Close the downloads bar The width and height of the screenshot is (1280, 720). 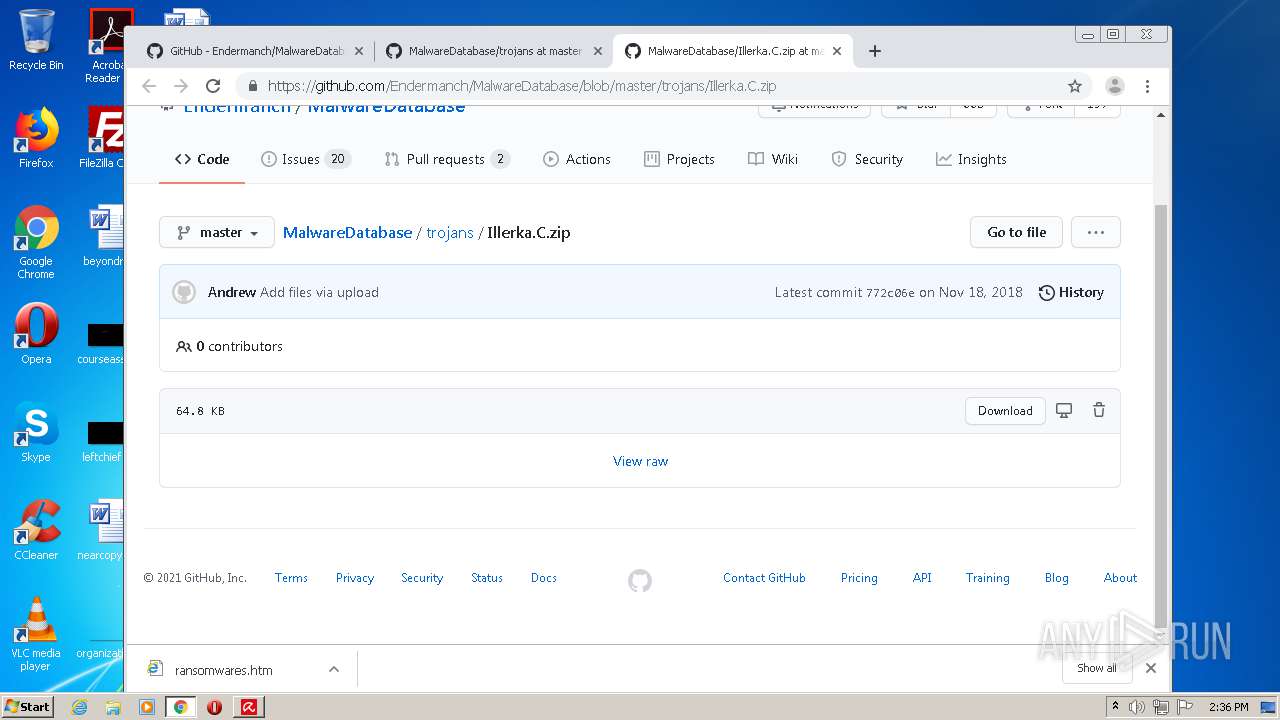[x=1151, y=668]
